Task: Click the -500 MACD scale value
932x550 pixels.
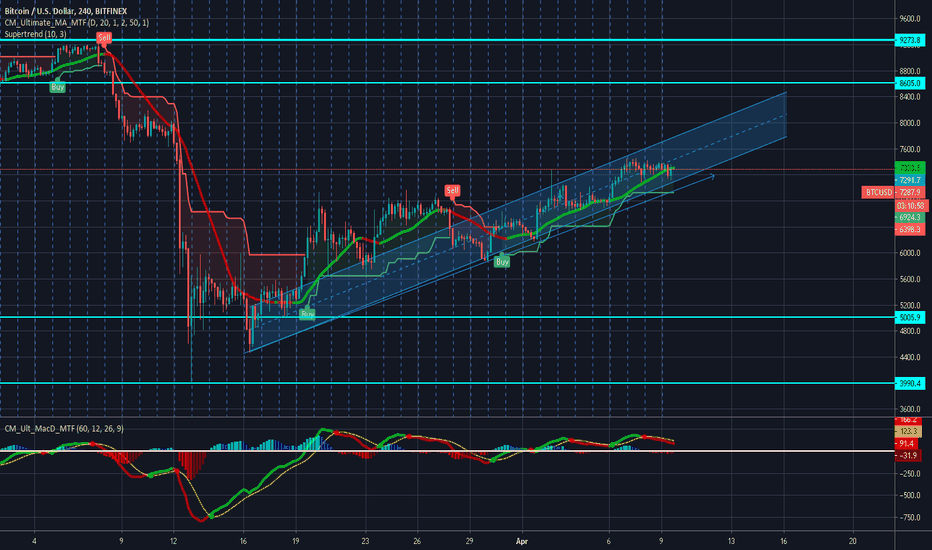Action: [x=908, y=495]
